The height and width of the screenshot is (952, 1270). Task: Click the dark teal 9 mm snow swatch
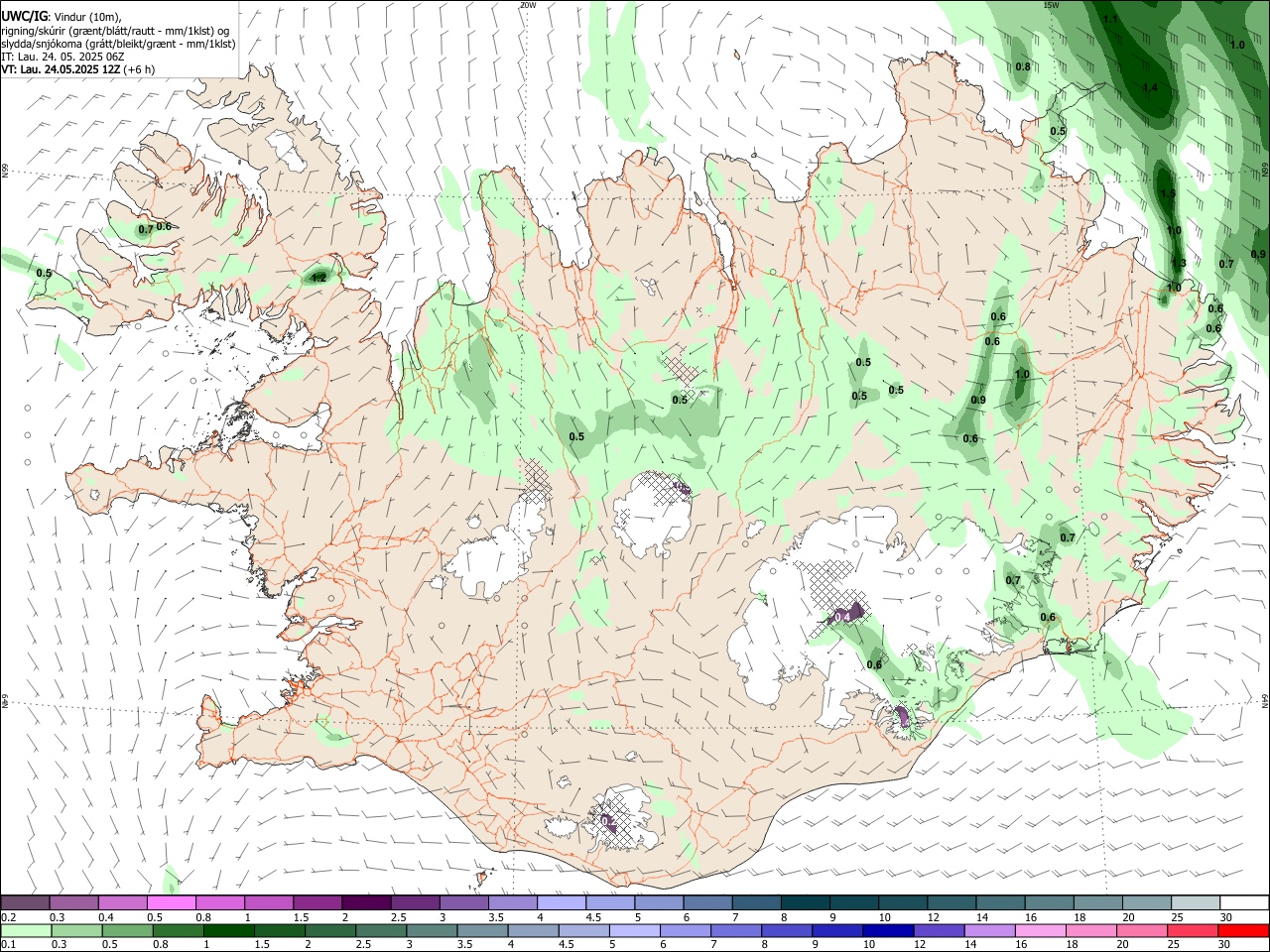(853, 903)
